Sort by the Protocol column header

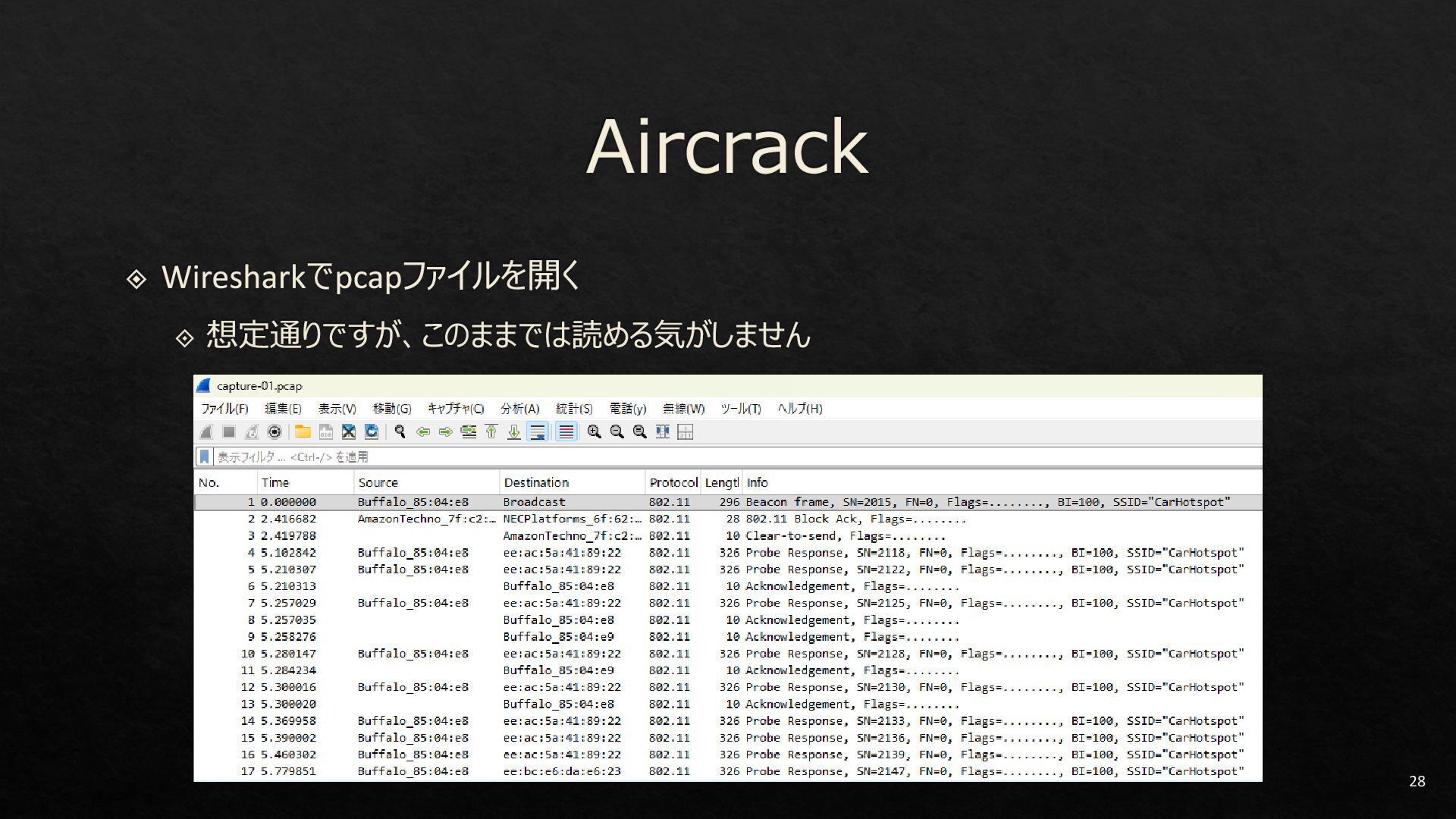[672, 482]
